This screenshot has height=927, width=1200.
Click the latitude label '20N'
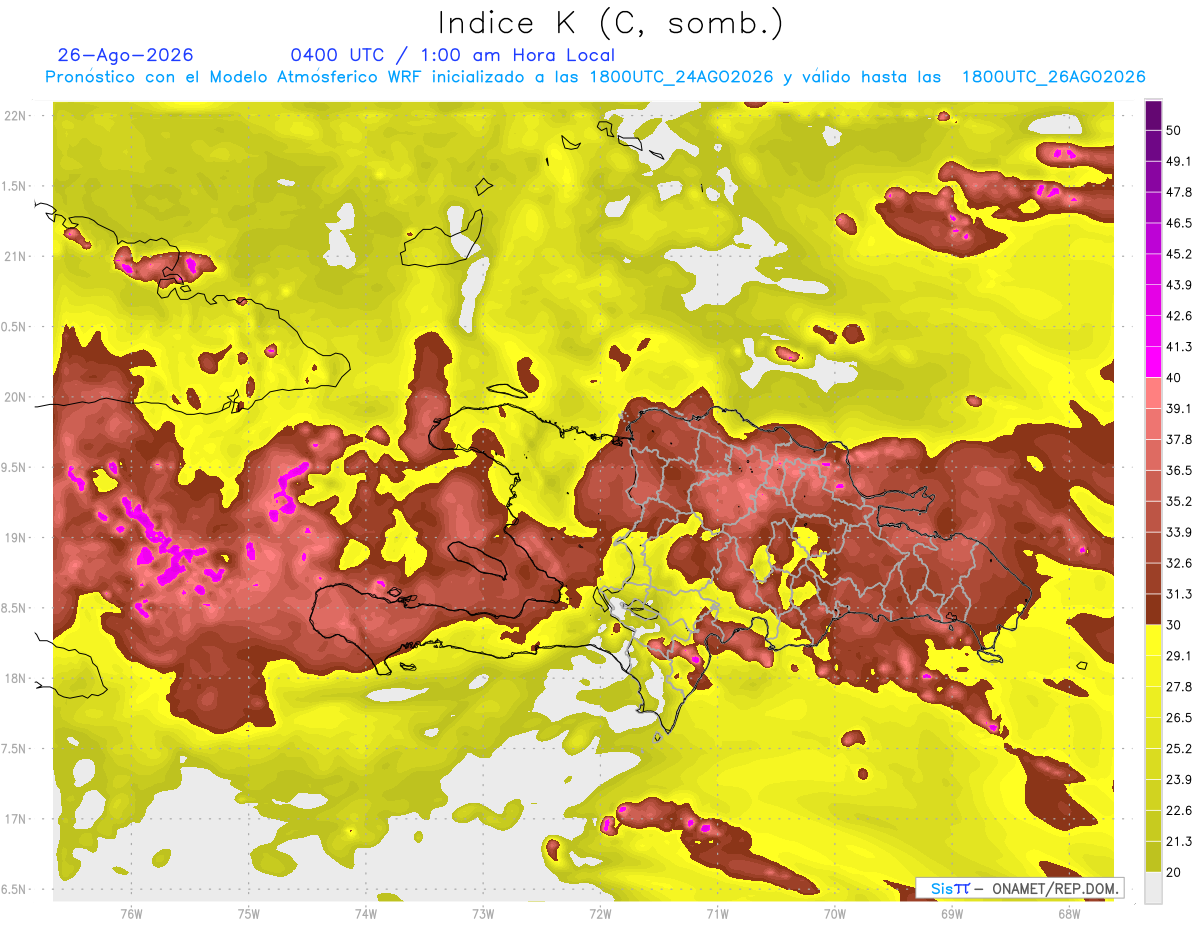(x=14, y=397)
